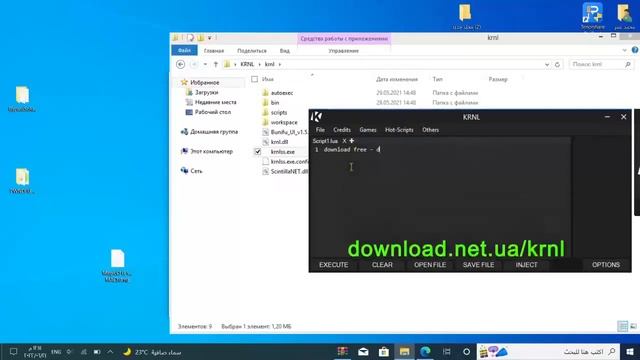Sort by Имя column header
Image resolution: width=640 pixels, height=360 pixels.
point(268,79)
